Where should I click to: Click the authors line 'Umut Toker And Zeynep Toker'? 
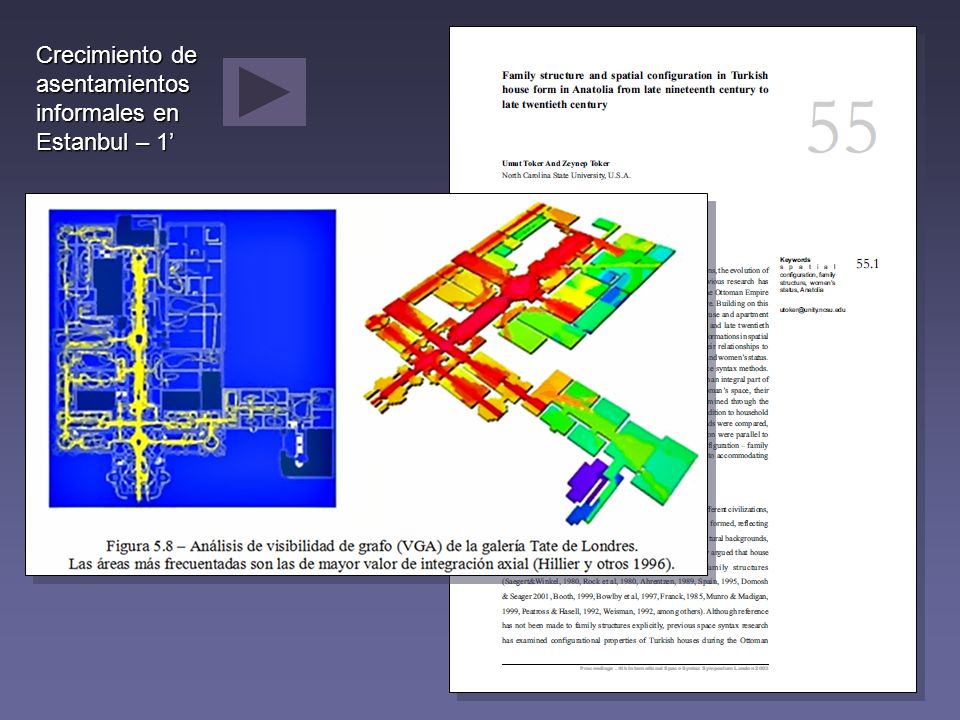coord(555,163)
